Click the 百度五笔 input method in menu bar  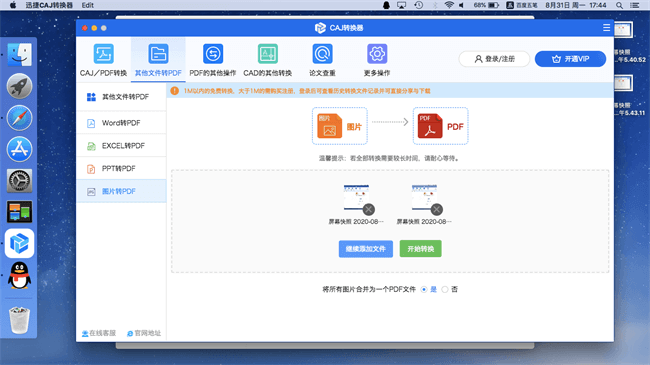click(x=522, y=5)
